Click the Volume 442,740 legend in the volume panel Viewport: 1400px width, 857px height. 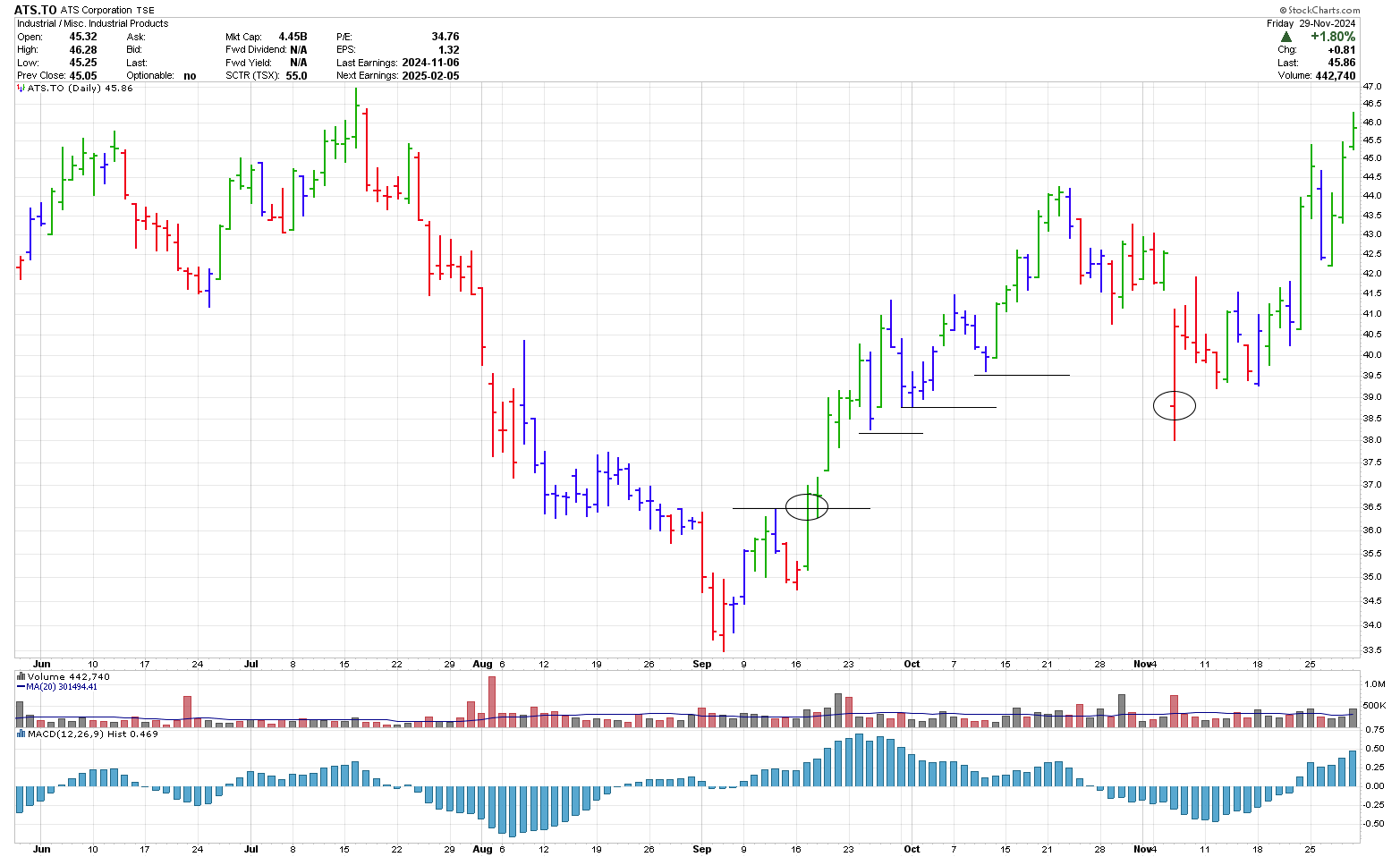68,676
